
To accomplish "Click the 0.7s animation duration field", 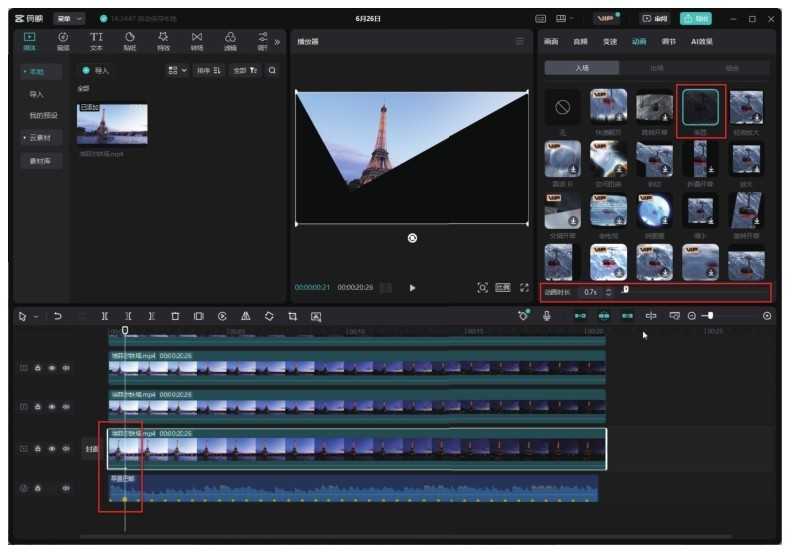I will click(591, 292).
